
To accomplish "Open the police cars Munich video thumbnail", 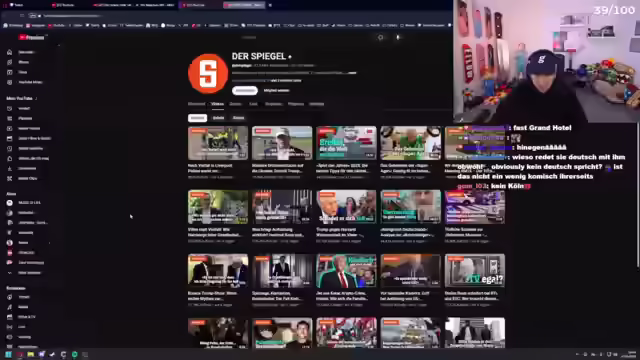I will (475, 207).
